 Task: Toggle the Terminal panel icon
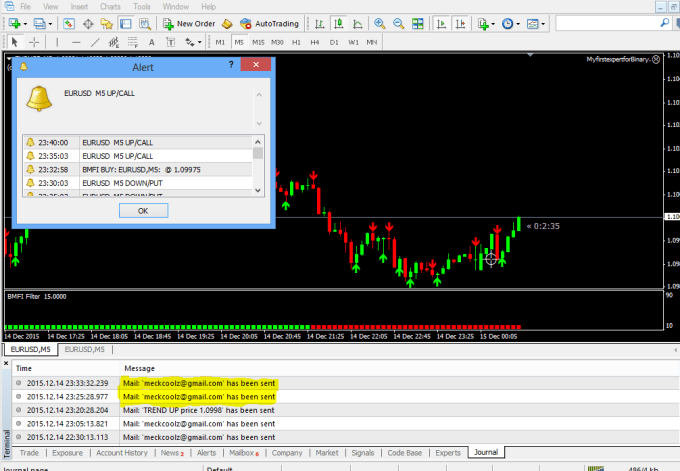pyautogui.click(x=126, y=23)
